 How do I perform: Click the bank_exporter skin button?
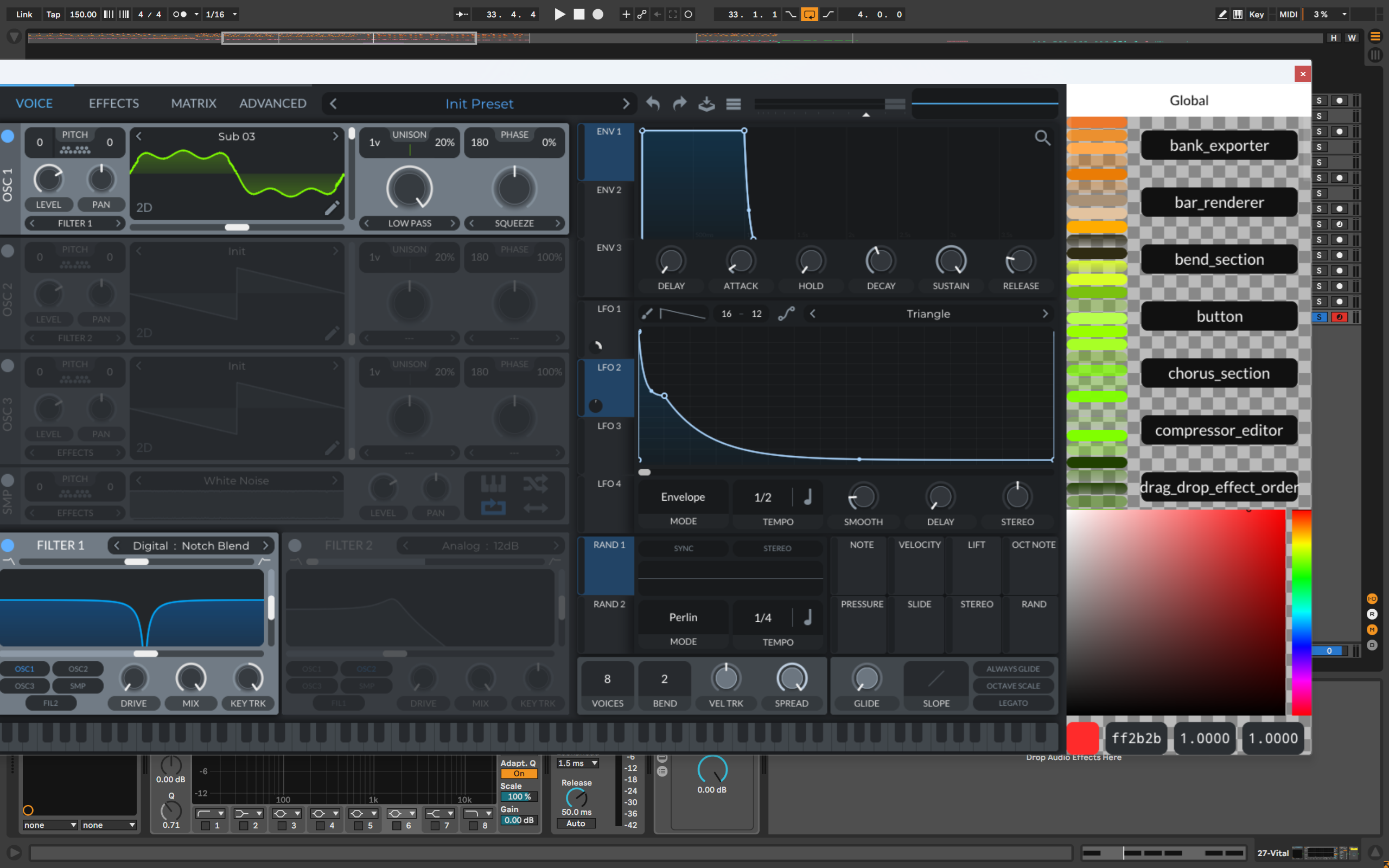coord(1219,145)
